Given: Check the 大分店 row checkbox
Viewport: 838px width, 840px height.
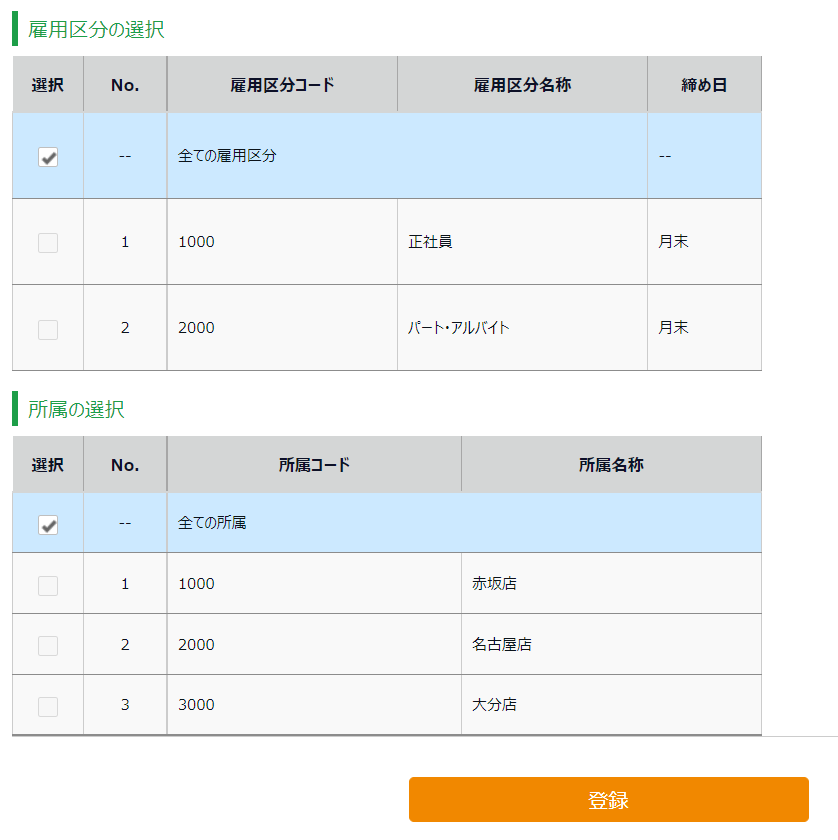Looking at the screenshot, I should tap(48, 707).
